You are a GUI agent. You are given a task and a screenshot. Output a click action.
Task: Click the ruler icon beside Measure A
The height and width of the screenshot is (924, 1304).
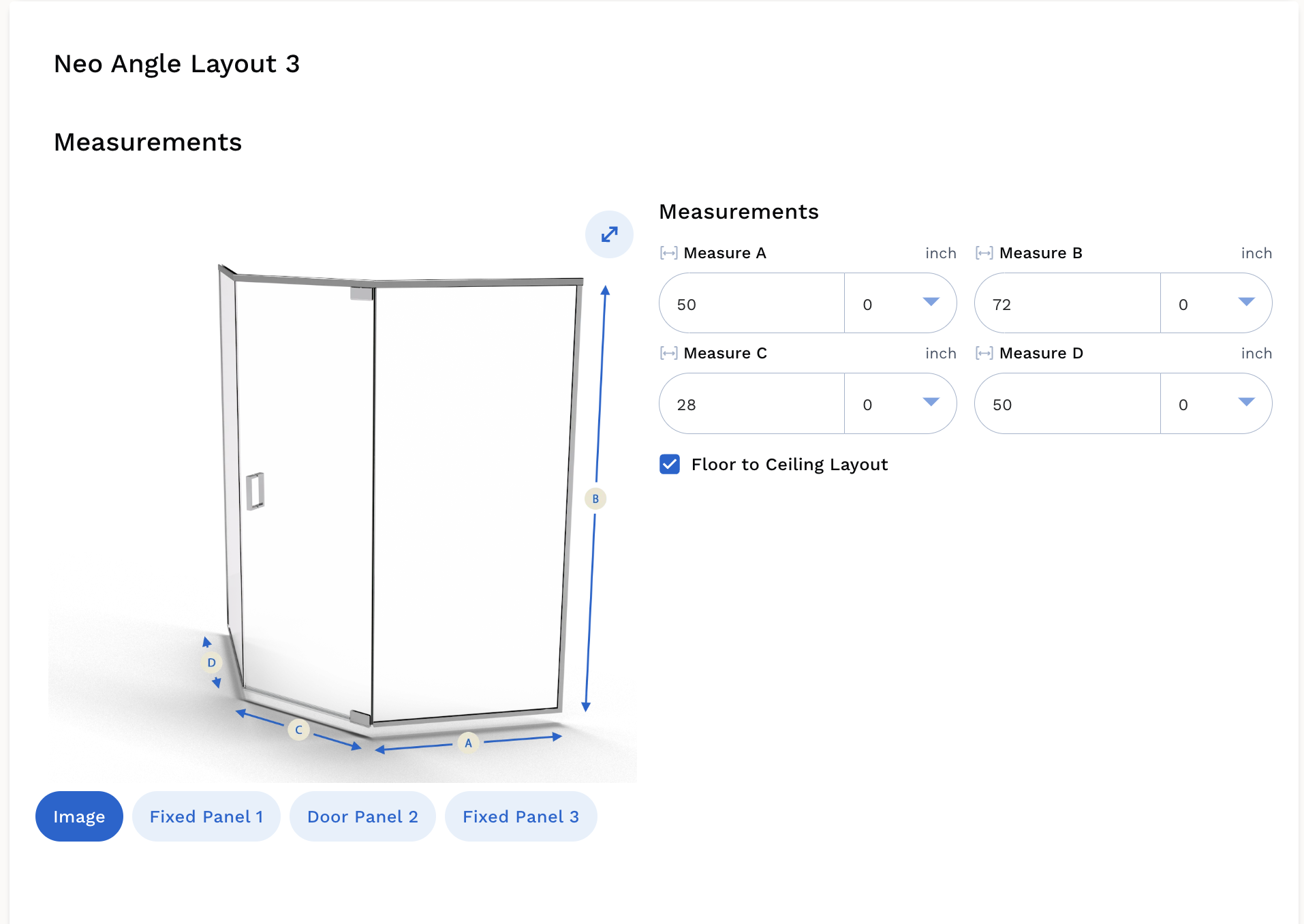click(x=668, y=253)
